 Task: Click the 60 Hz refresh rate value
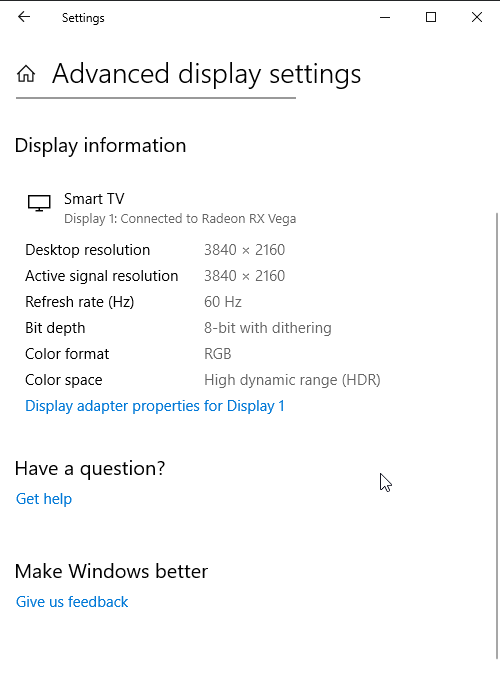point(223,302)
